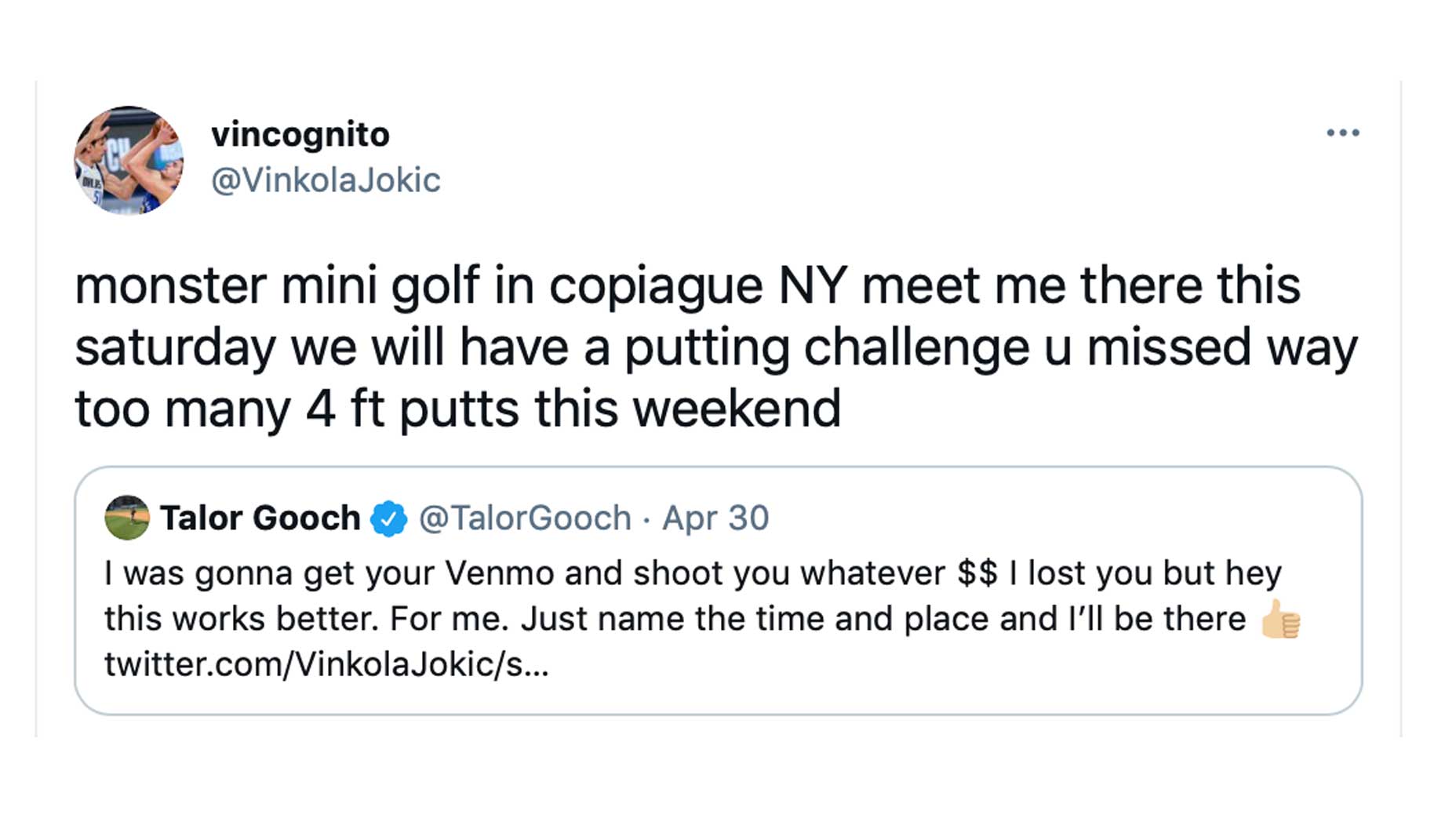Open the vincognito display name

pos(300,134)
